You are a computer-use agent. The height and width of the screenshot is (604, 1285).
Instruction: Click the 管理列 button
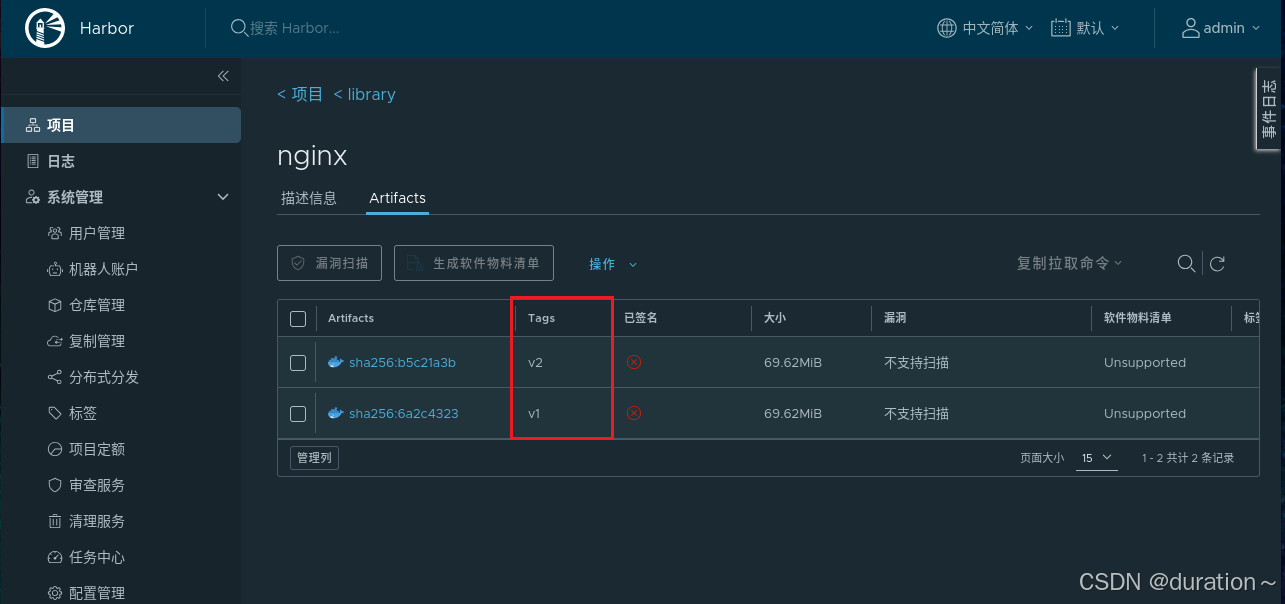click(314, 458)
